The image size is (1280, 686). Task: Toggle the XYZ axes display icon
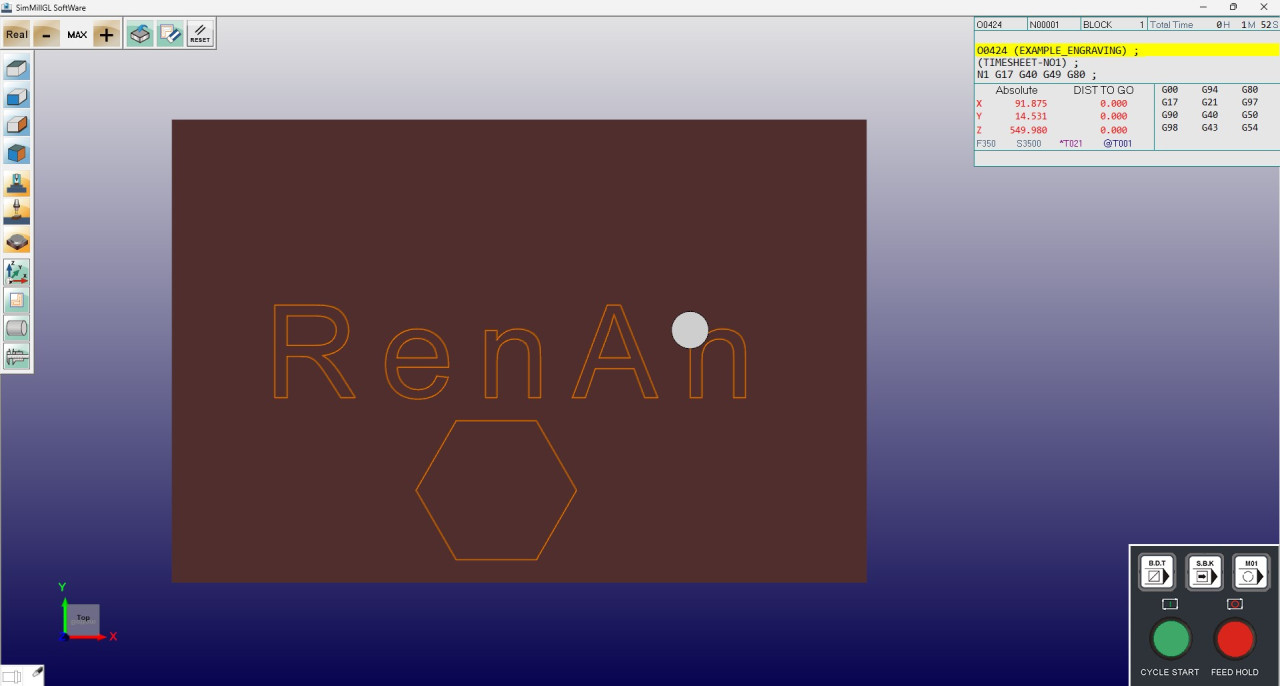(17, 271)
